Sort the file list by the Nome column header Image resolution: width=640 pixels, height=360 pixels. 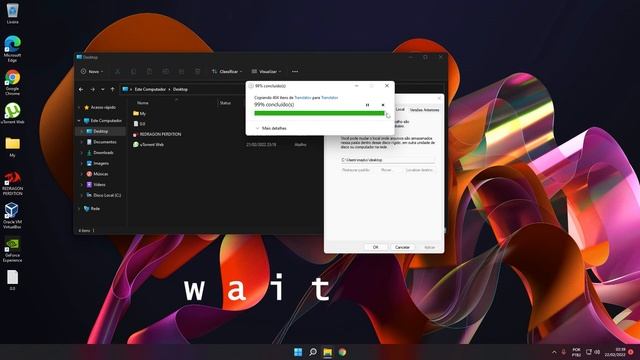pyautogui.click(x=143, y=103)
